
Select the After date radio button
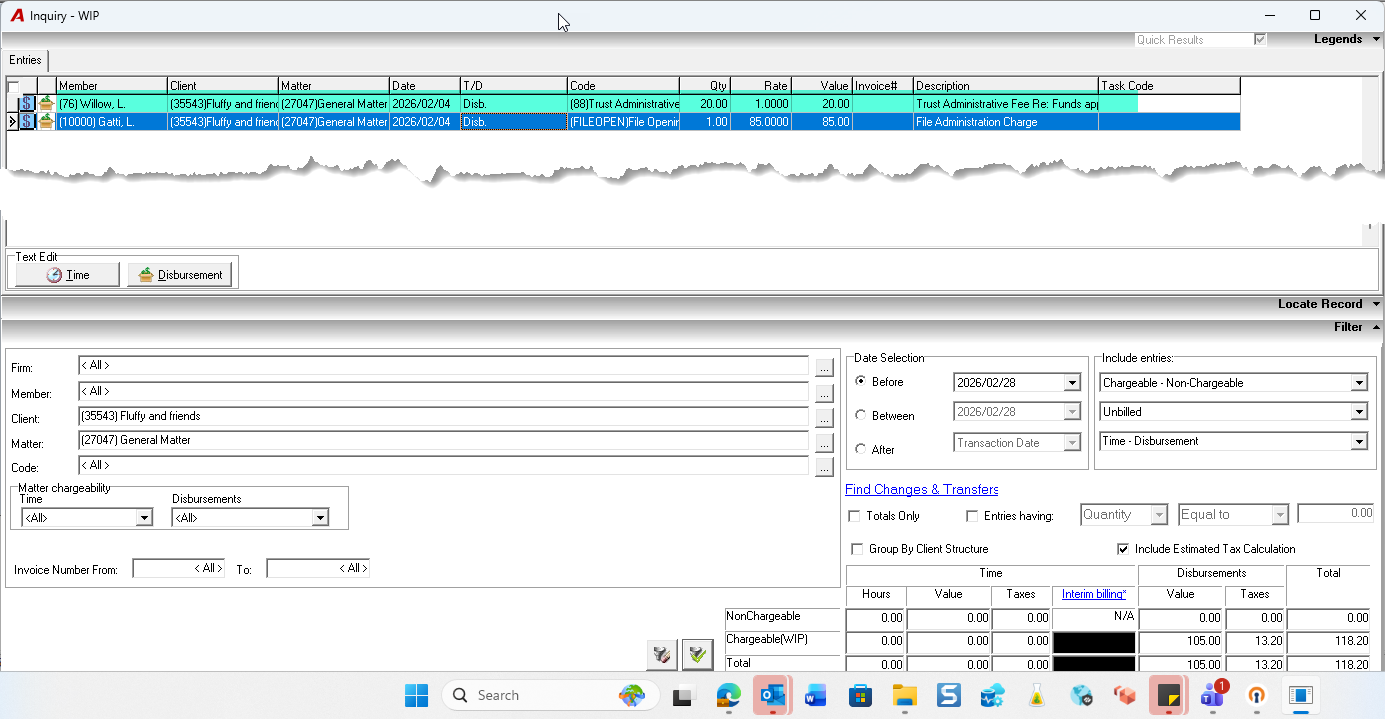click(x=860, y=450)
